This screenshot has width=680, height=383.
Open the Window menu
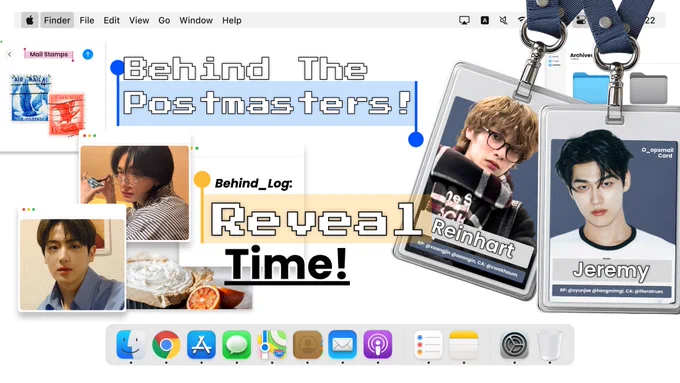(x=196, y=20)
